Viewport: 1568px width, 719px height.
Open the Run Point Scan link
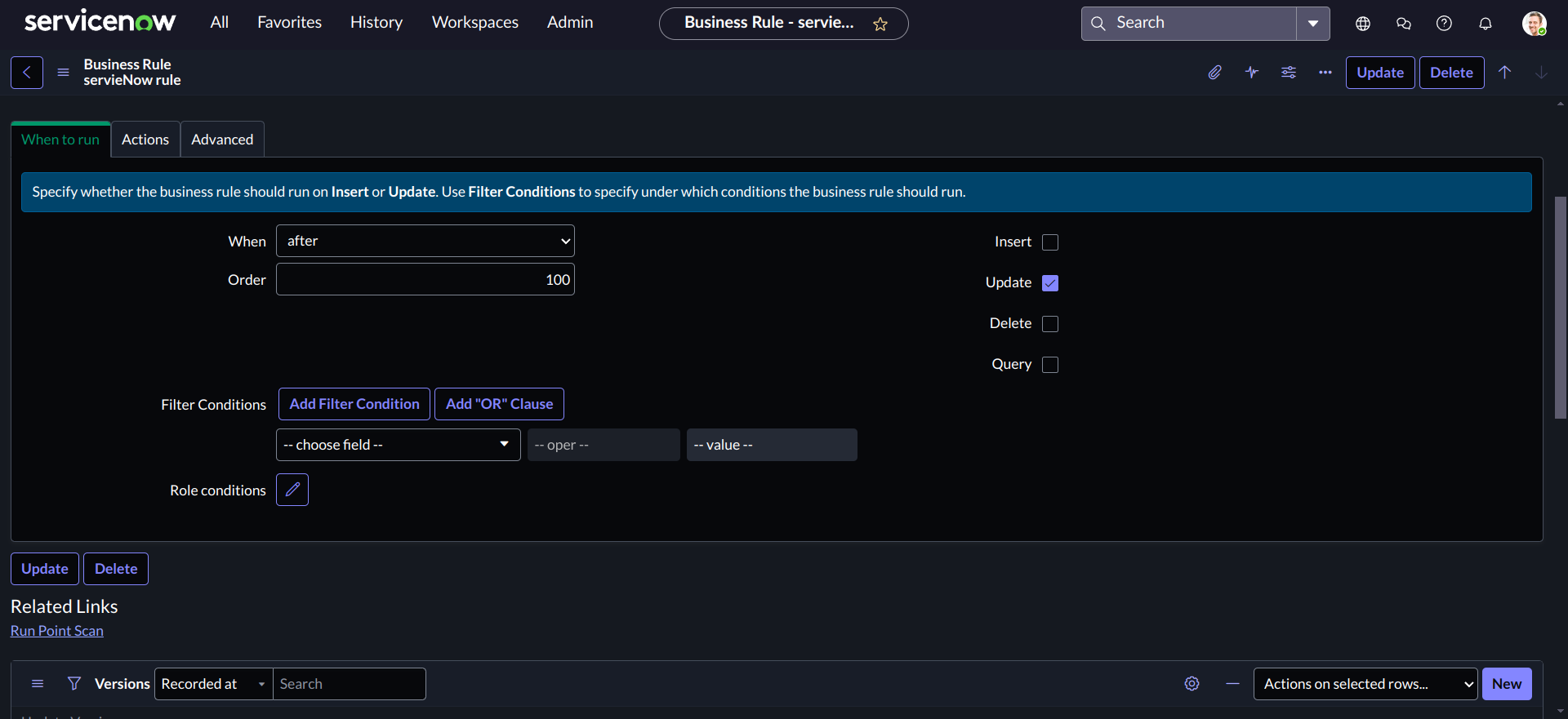click(x=57, y=631)
